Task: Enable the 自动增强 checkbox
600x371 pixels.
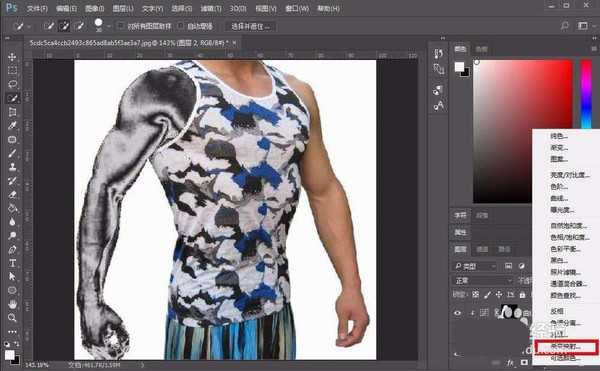Action: pyautogui.click(x=181, y=26)
